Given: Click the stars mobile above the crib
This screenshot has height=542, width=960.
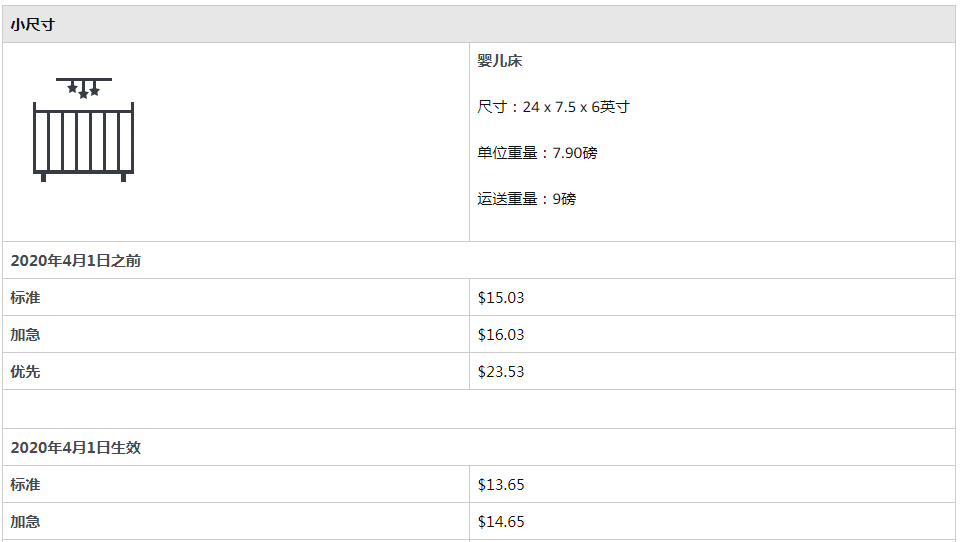Looking at the screenshot, I should [x=83, y=88].
